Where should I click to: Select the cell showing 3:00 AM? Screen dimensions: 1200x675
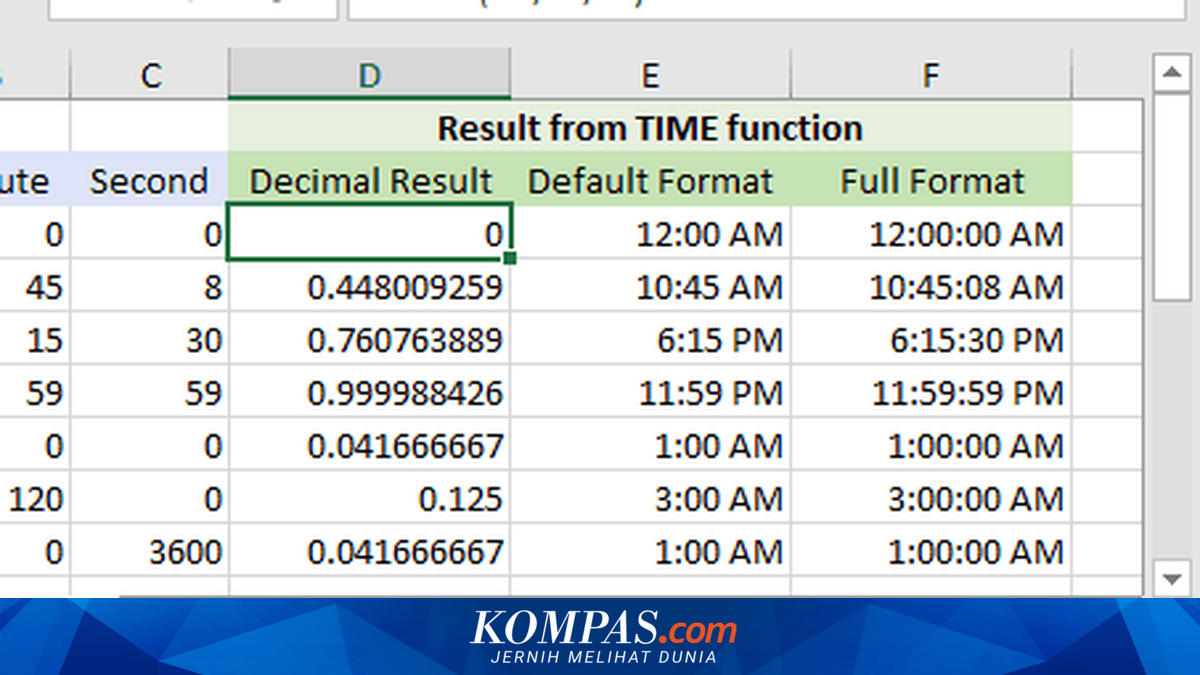coord(650,498)
